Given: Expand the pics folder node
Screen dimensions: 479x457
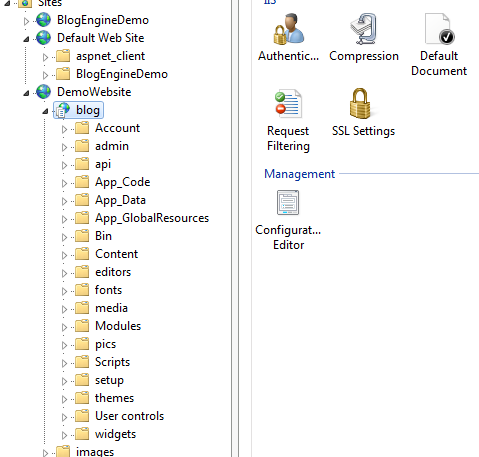Looking at the screenshot, I should coord(64,345).
